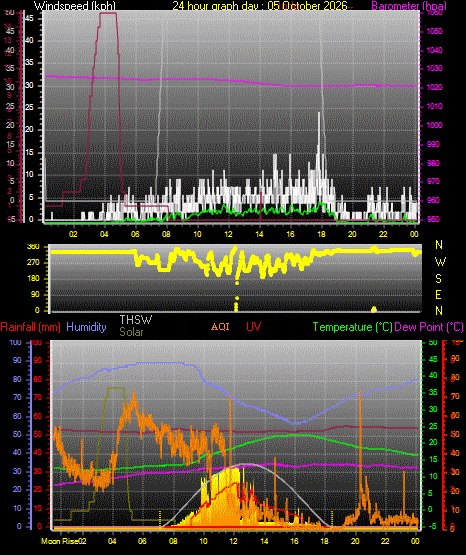Click the 1050 value on the barometer axis
The height and width of the screenshot is (555, 466).
(434, 31)
